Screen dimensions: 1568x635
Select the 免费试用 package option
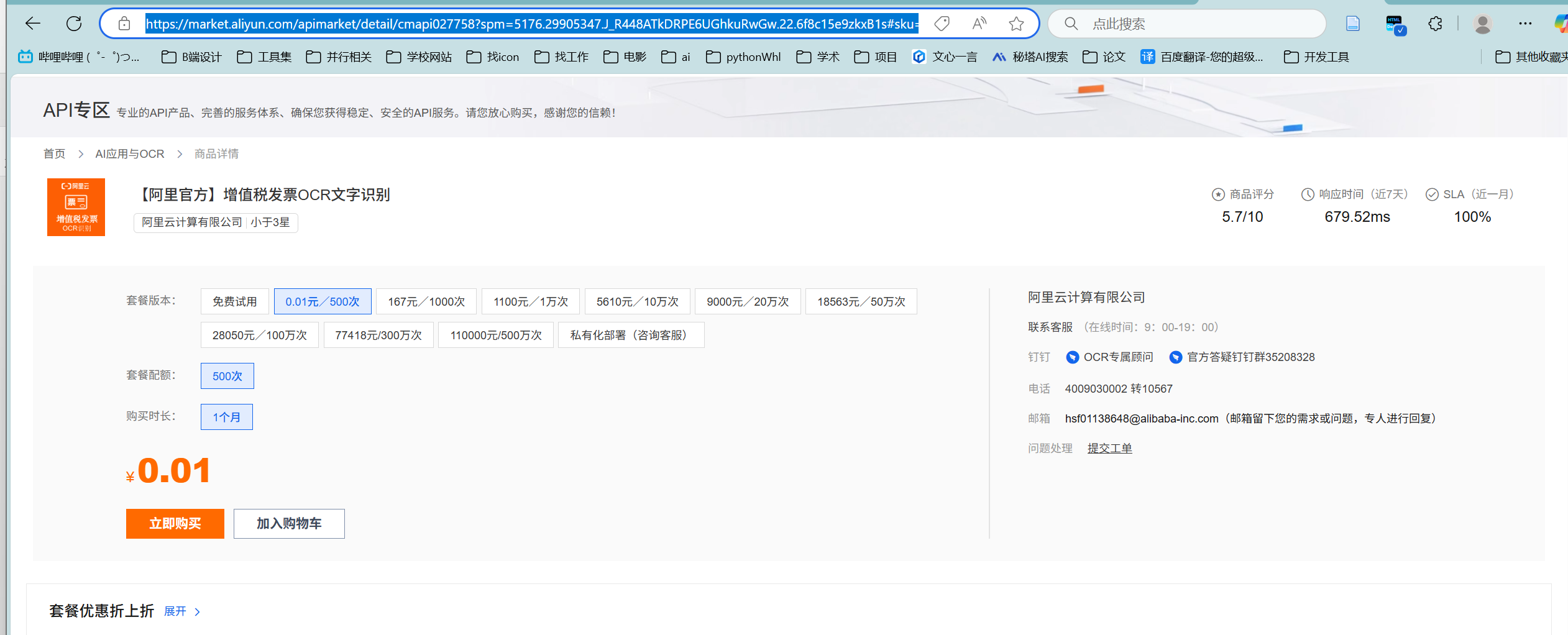pos(235,301)
